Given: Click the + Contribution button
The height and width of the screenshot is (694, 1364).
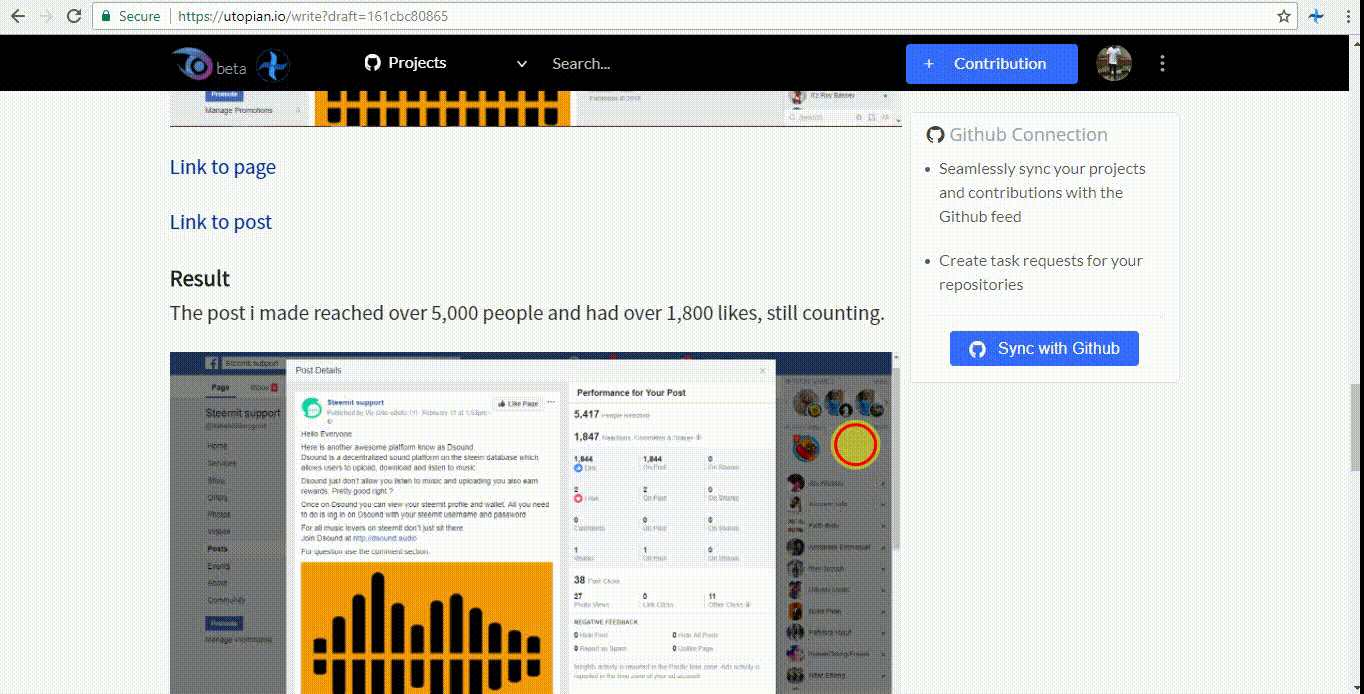Looking at the screenshot, I should tap(991, 64).
